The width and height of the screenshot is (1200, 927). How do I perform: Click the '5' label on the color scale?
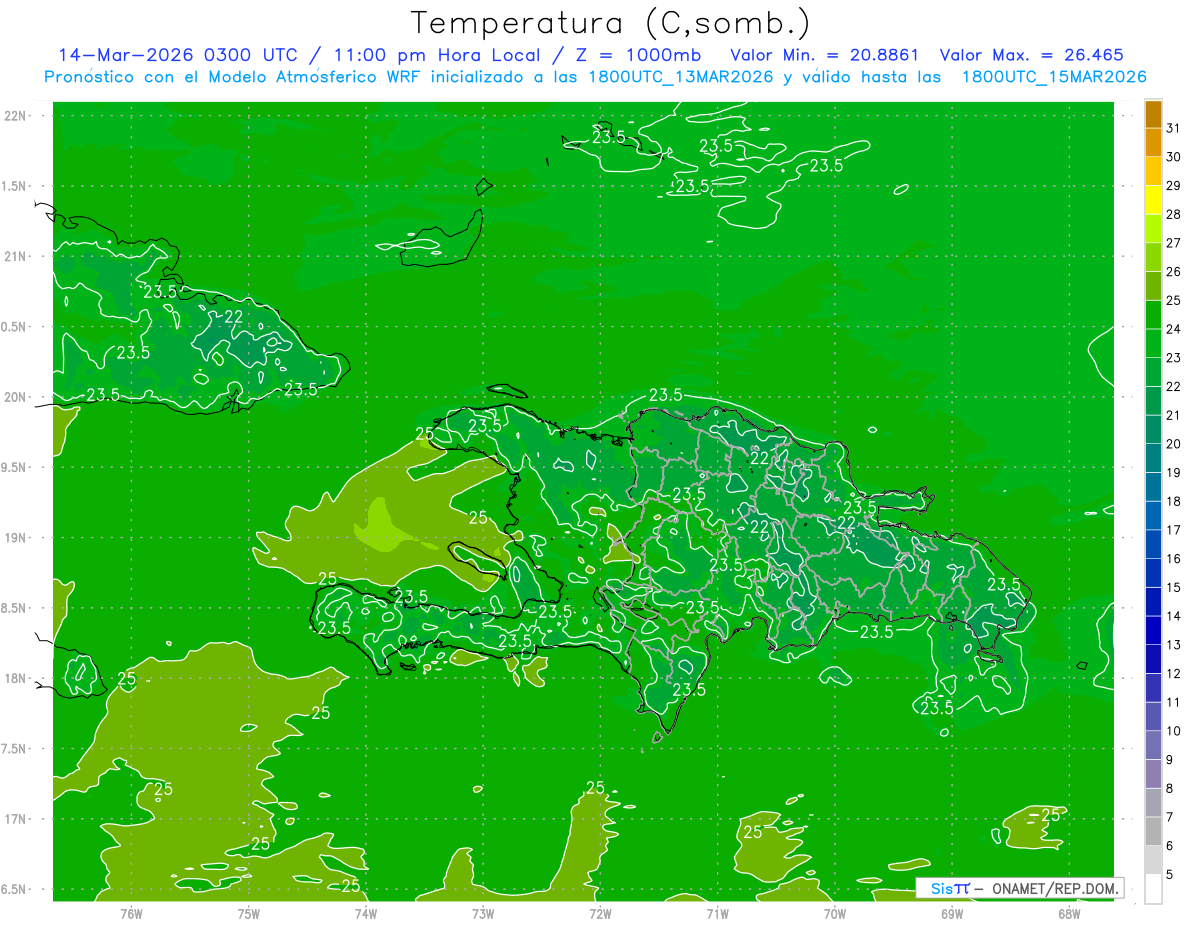point(1170,874)
